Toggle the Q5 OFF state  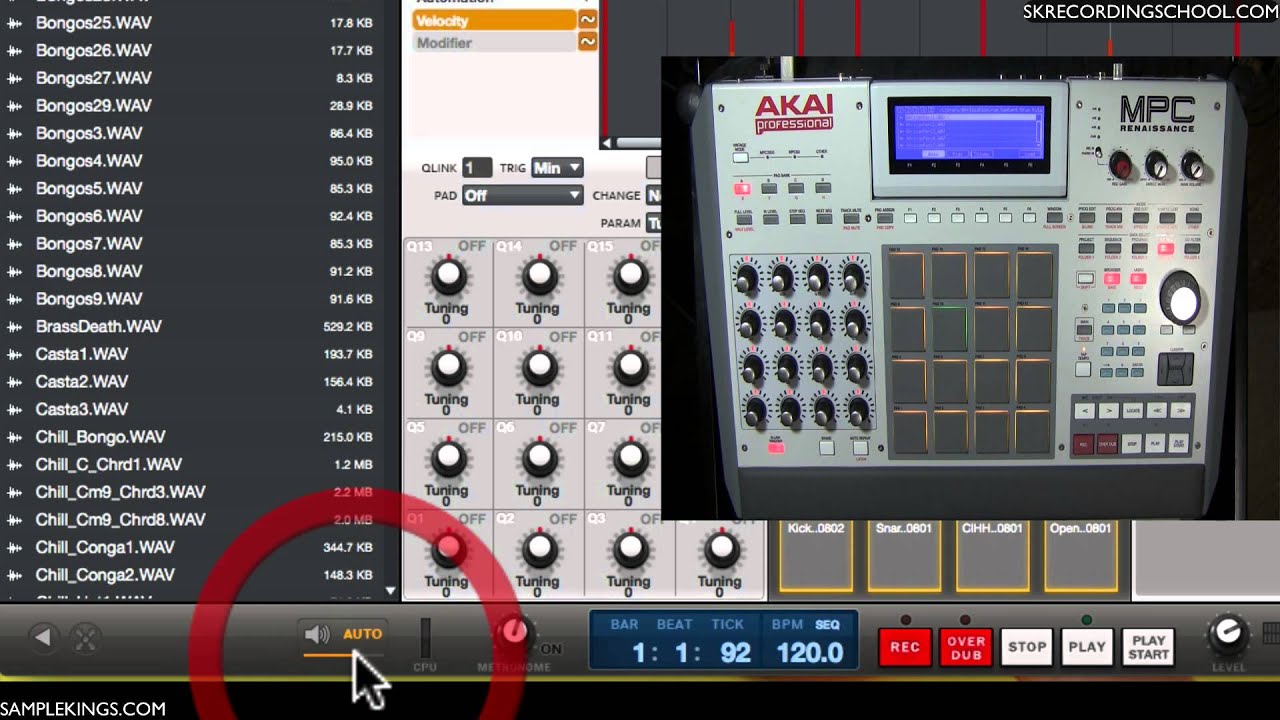(472, 428)
